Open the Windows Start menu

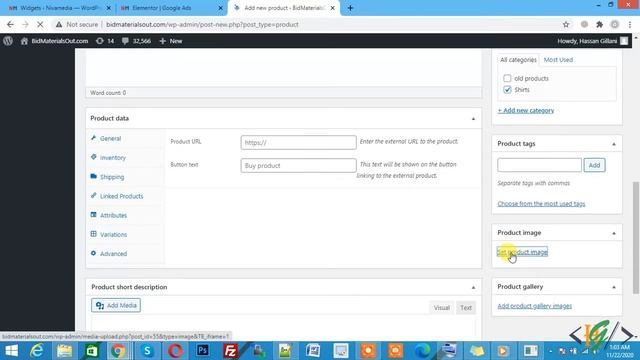11,351
